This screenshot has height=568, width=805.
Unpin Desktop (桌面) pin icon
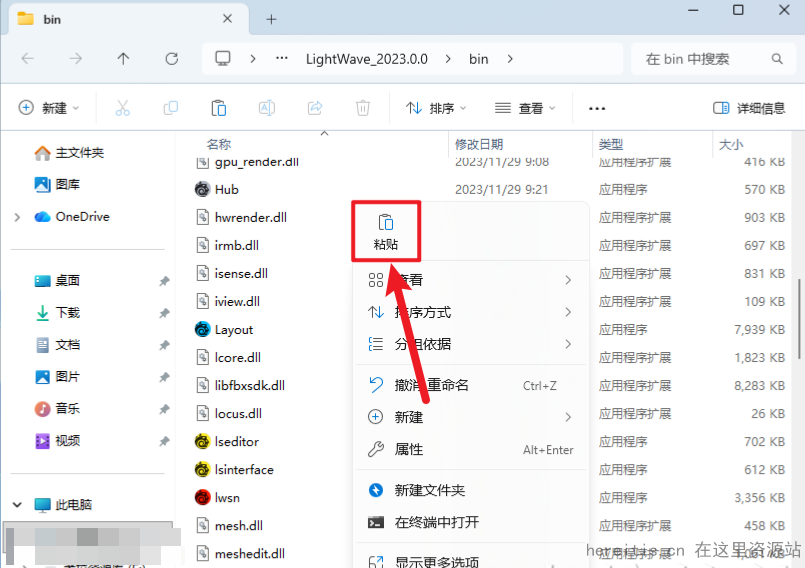pos(164,281)
